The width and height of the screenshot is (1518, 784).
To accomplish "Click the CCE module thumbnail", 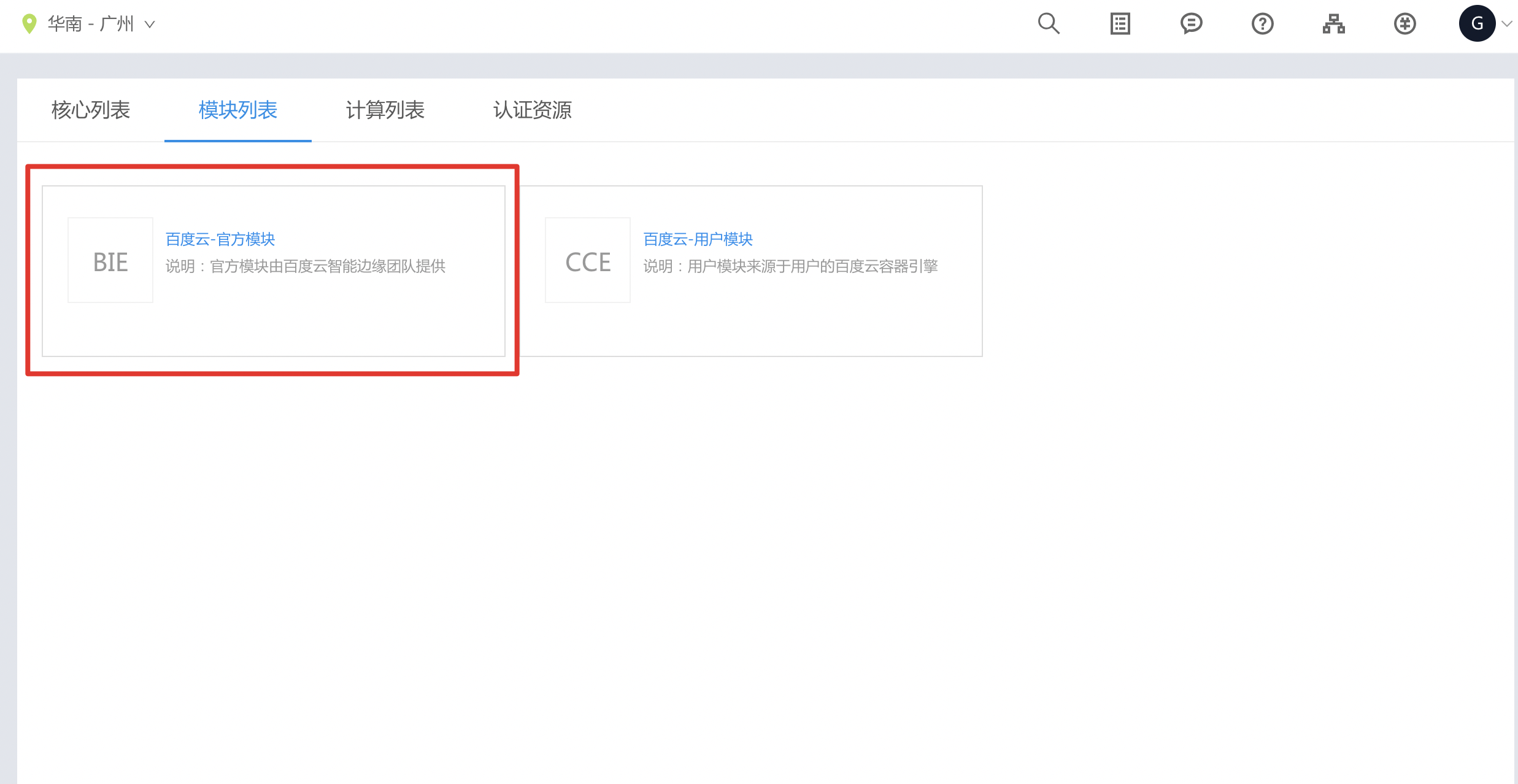I will pyautogui.click(x=588, y=261).
